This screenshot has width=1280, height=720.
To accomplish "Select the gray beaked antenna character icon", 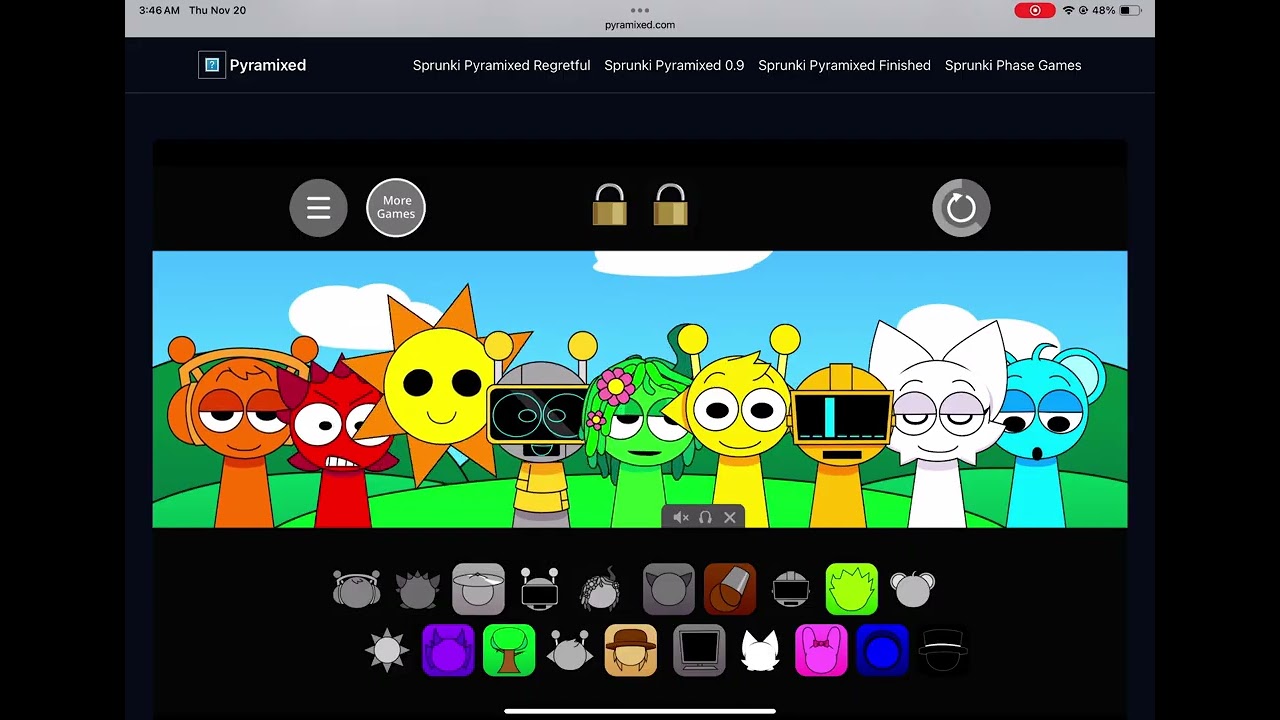I will tap(570, 650).
